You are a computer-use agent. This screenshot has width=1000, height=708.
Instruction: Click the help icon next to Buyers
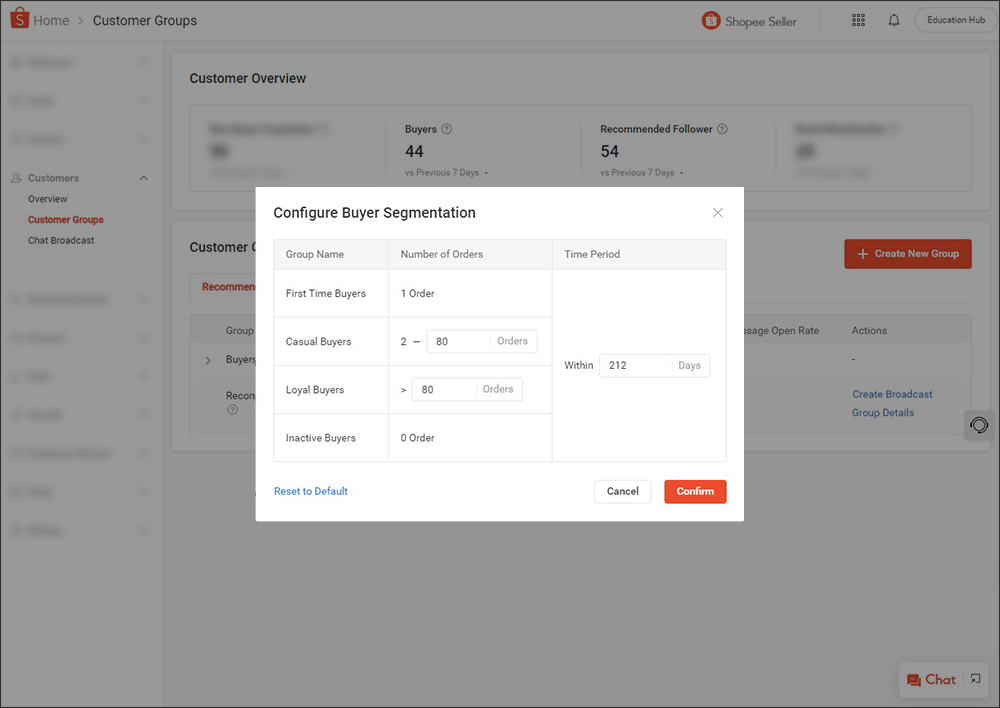(447, 129)
